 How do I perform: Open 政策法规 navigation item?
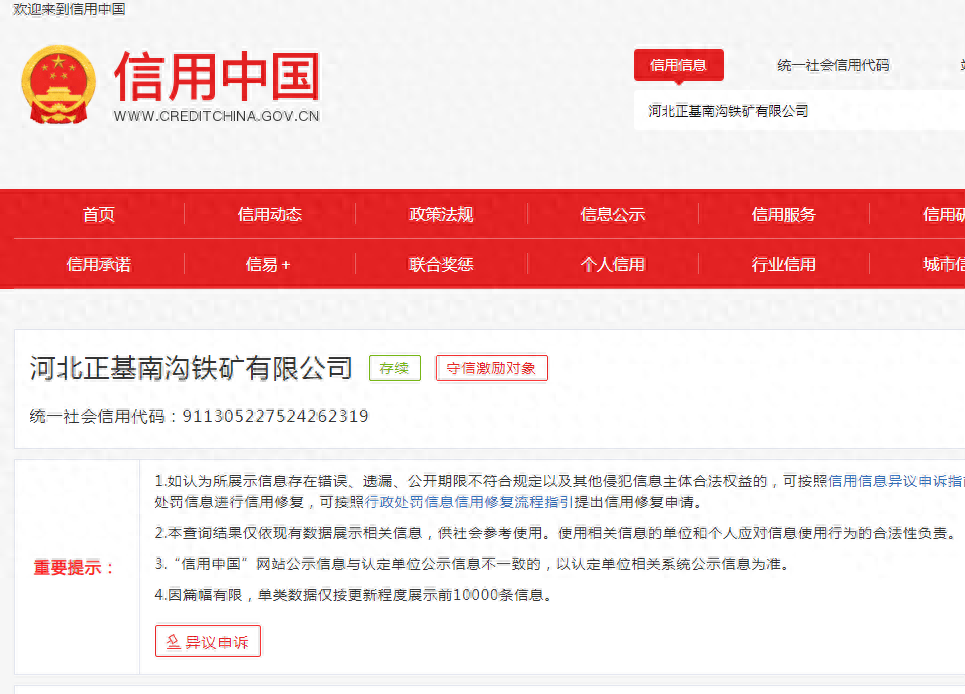coord(441,214)
